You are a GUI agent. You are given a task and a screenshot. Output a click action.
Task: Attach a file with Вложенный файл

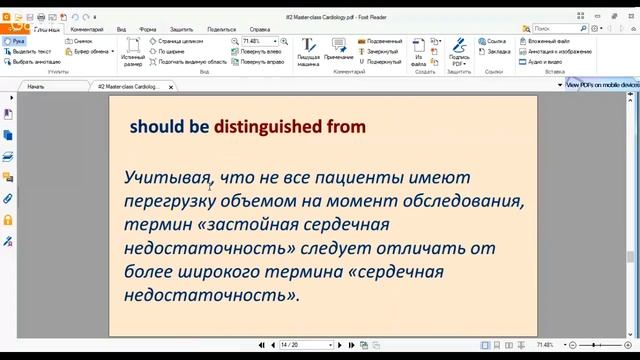coord(544,41)
